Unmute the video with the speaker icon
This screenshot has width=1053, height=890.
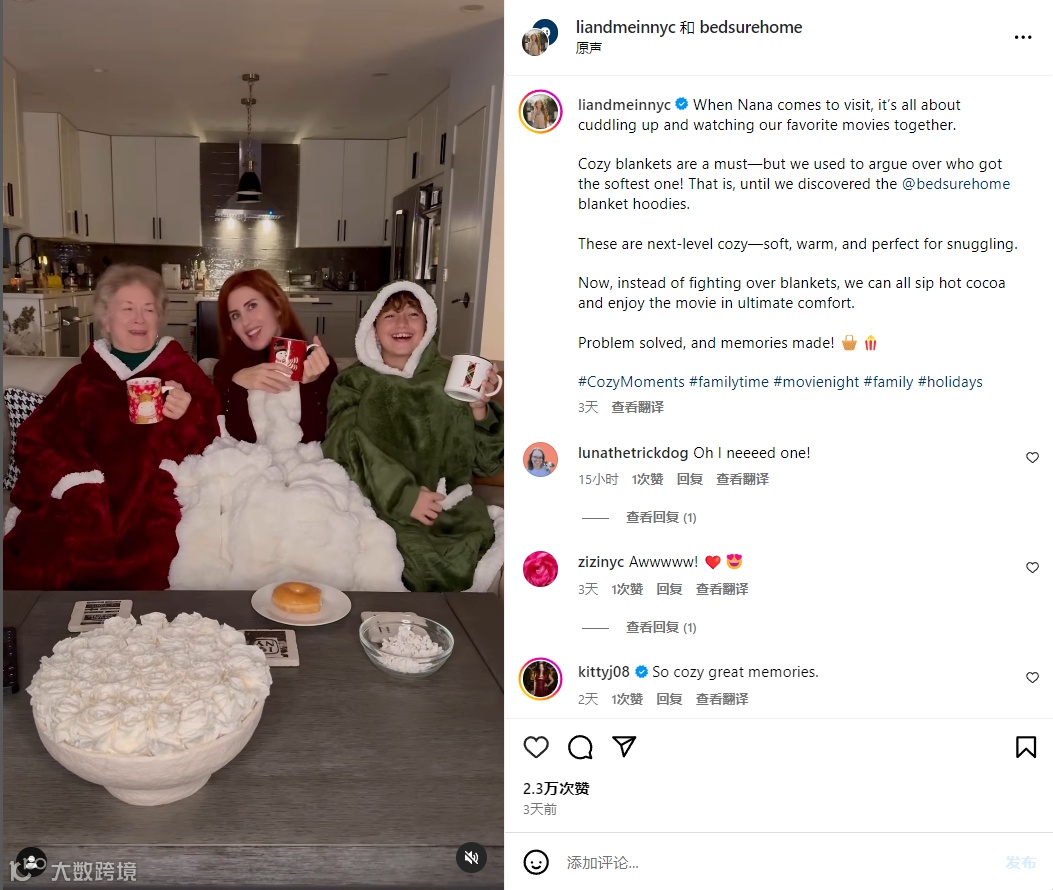471,858
